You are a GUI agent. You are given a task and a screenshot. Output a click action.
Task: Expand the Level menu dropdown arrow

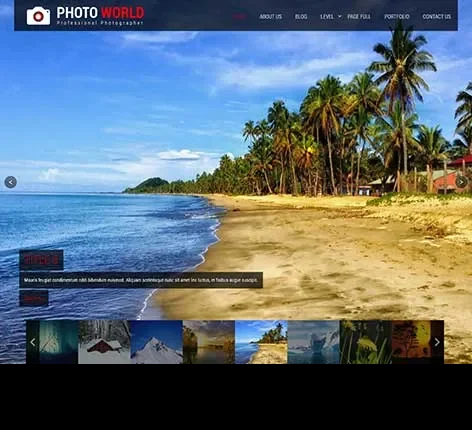339,16
